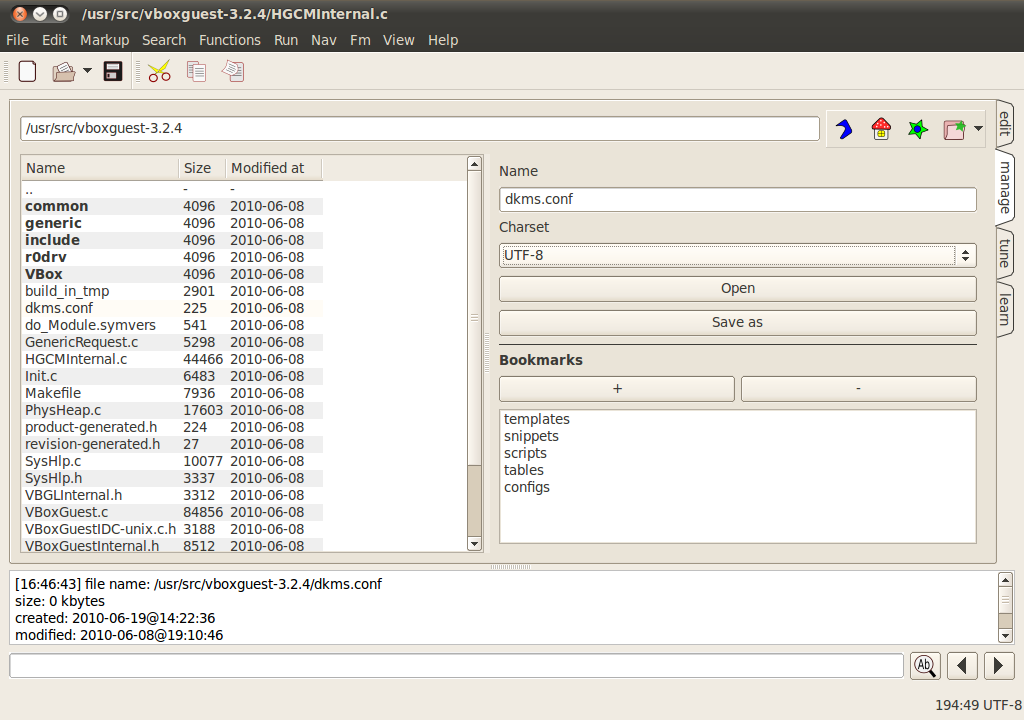Viewport: 1024px width, 720px height.
Task: Open the Search menu
Action: click(164, 40)
